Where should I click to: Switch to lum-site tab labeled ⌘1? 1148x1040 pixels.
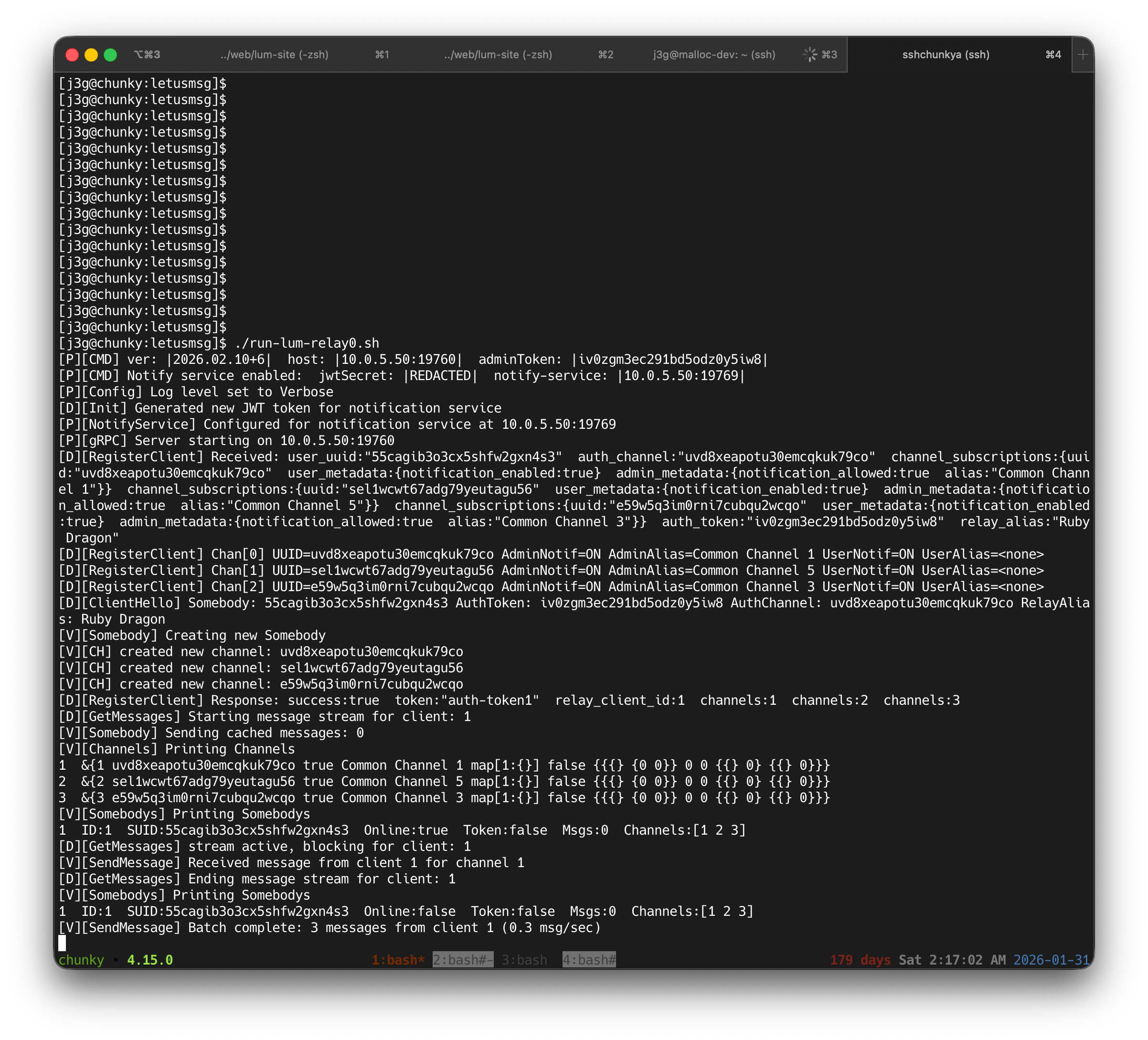click(274, 55)
